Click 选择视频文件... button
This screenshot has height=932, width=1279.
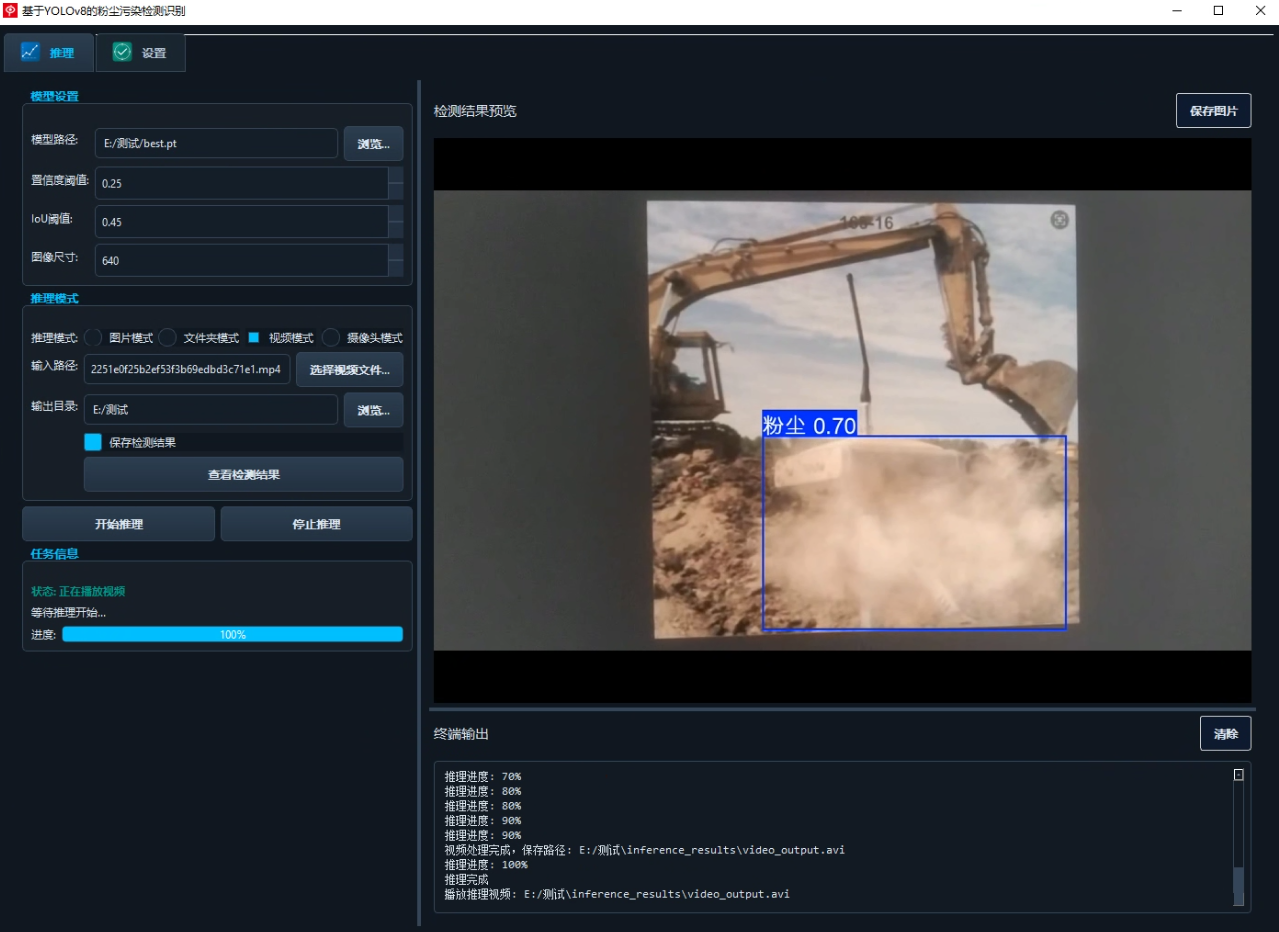click(350, 370)
